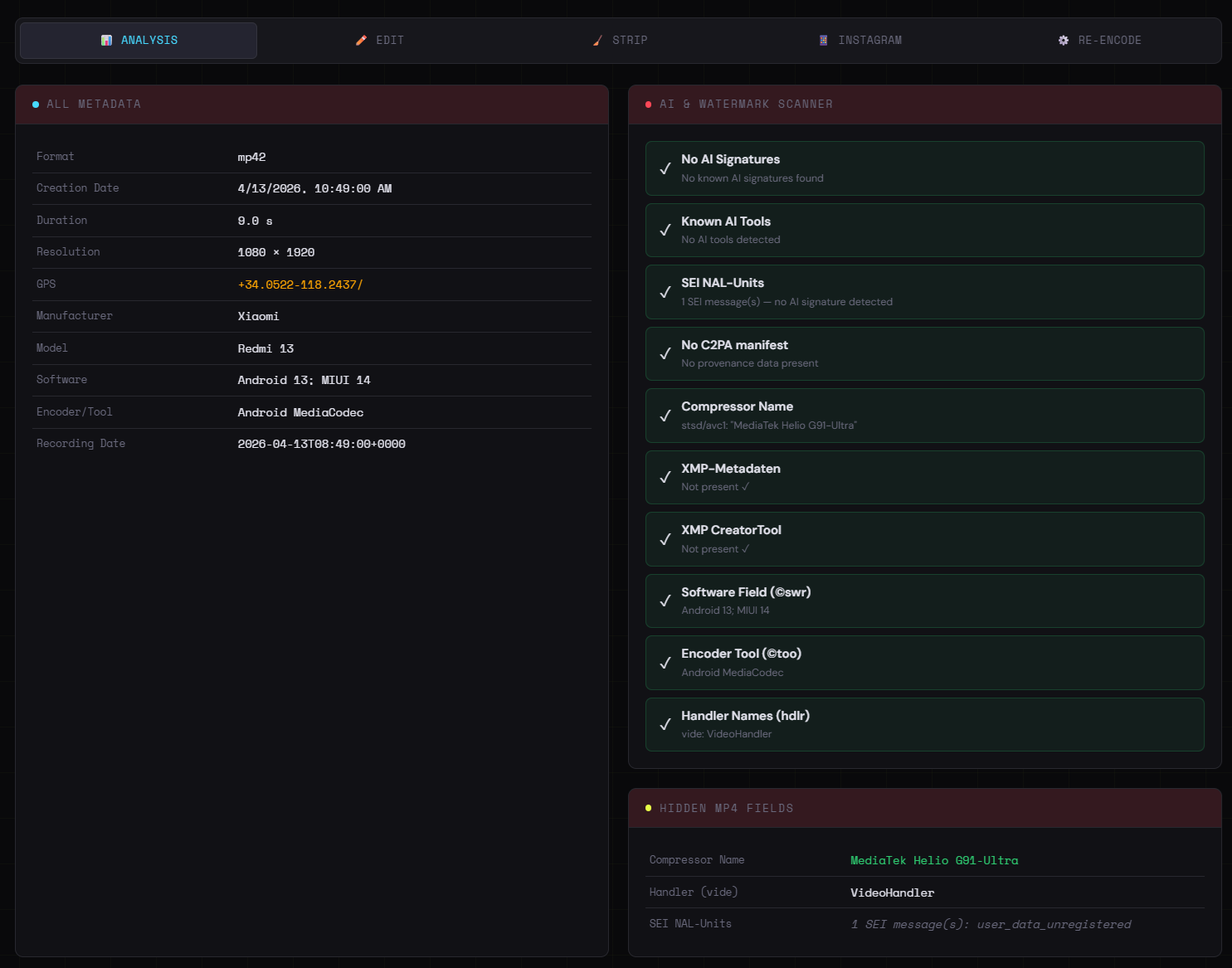
Task: Click the AI & Watermark Scanner header
Action: 925,105
